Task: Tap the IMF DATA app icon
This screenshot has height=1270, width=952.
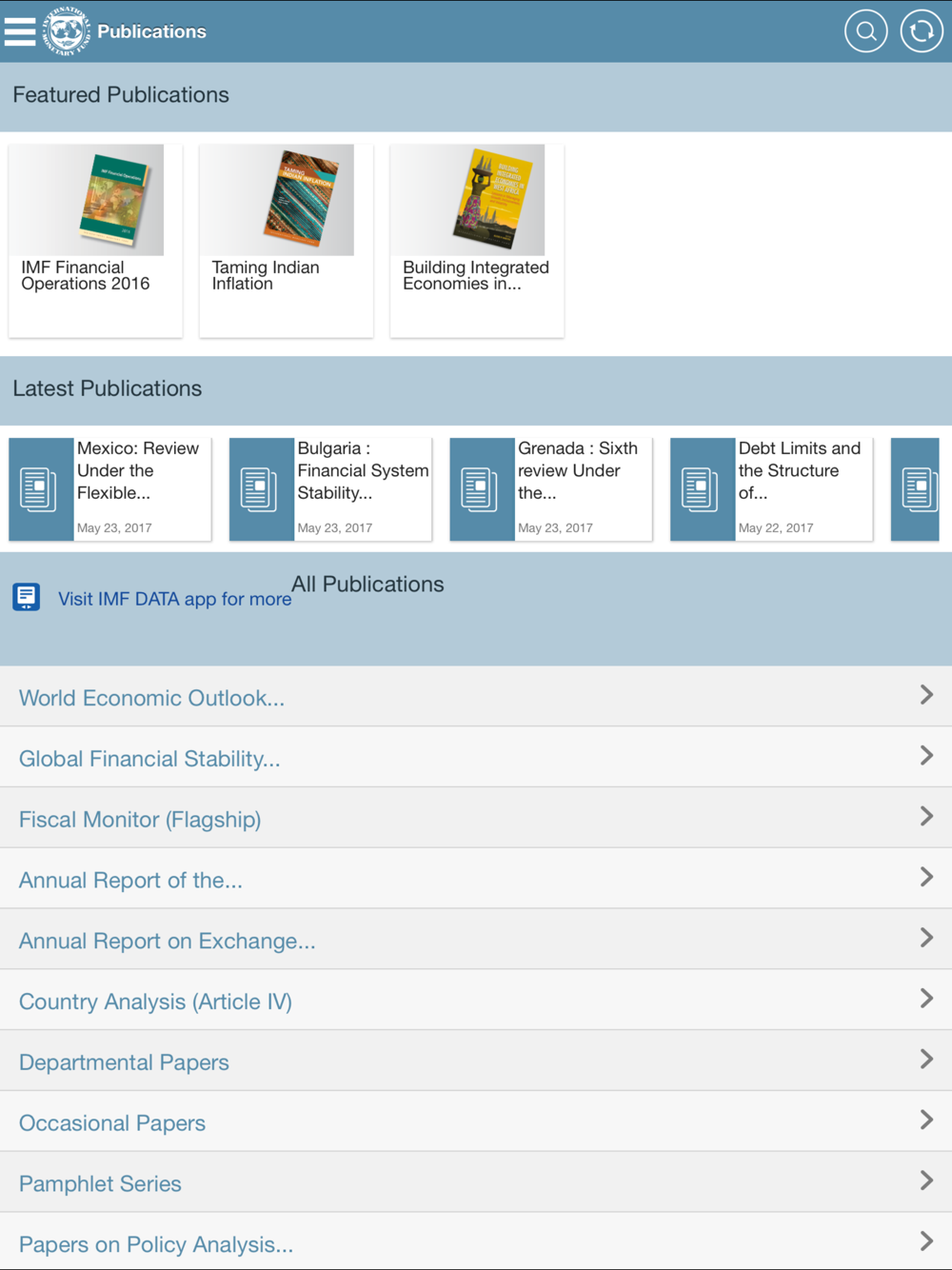Action: pyautogui.click(x=27, y=597)
